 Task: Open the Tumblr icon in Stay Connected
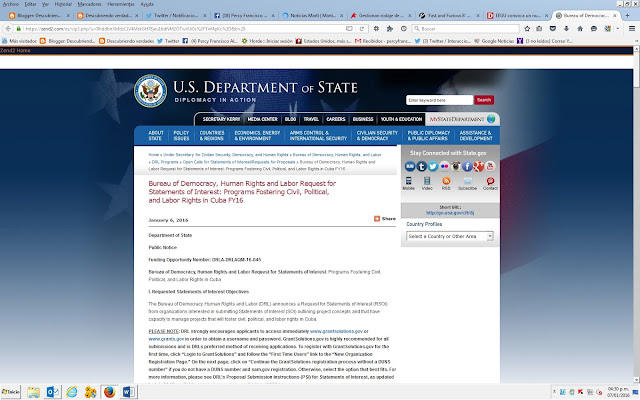coord(422,166)
